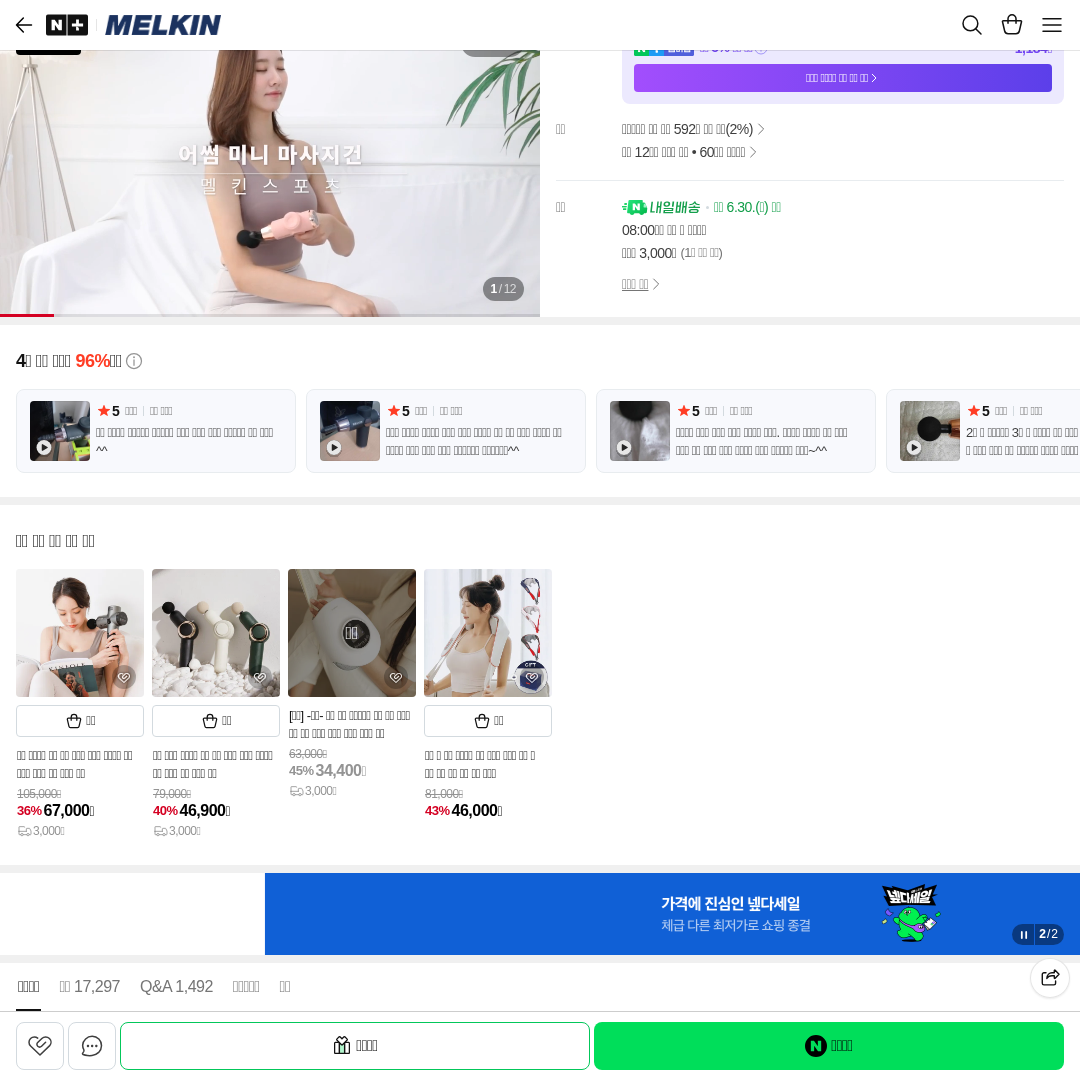Play the second review video thumbnail
This screenshot has width=1080, height=1080.
(x=350, y=430)
